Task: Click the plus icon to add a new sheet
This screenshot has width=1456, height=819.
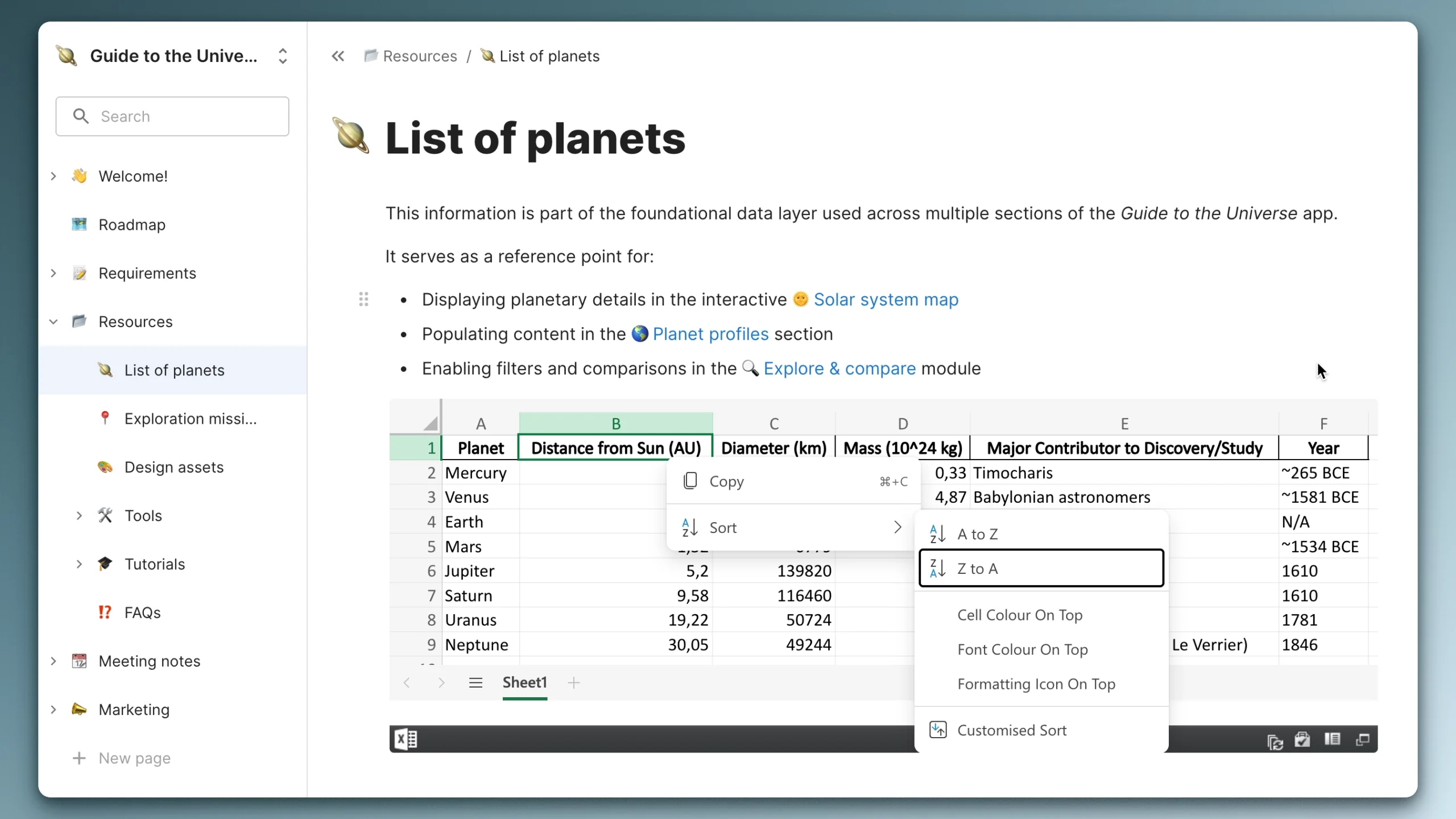Action: coord(573,682)
